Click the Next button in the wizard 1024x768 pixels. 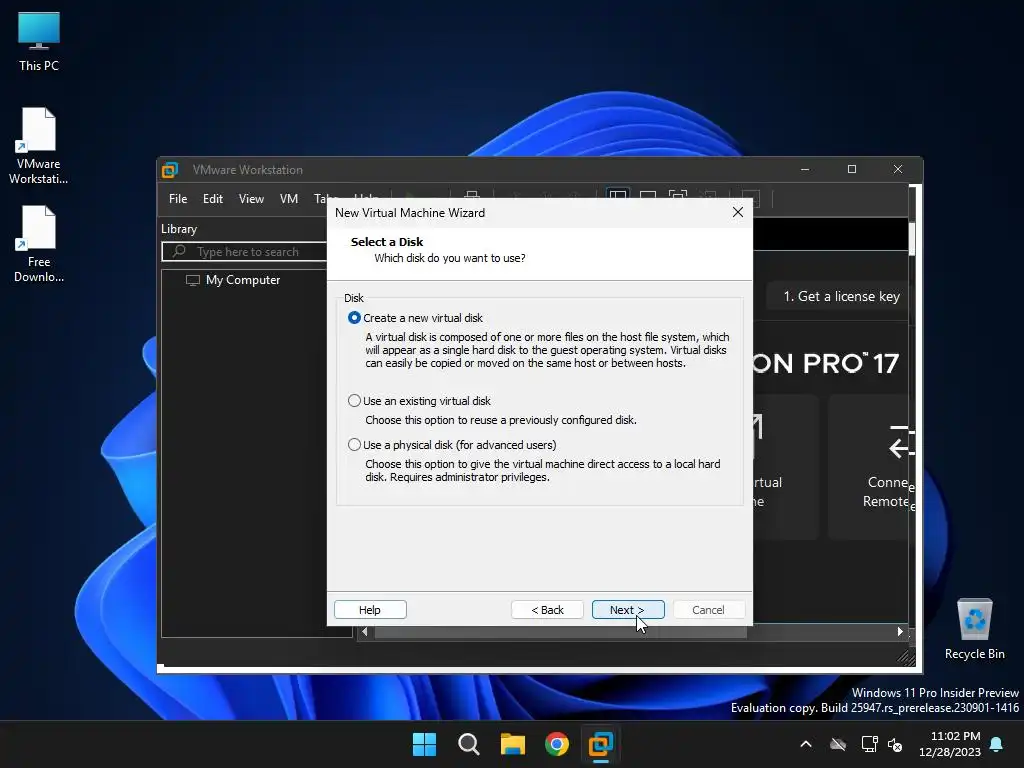pos(628,609)
